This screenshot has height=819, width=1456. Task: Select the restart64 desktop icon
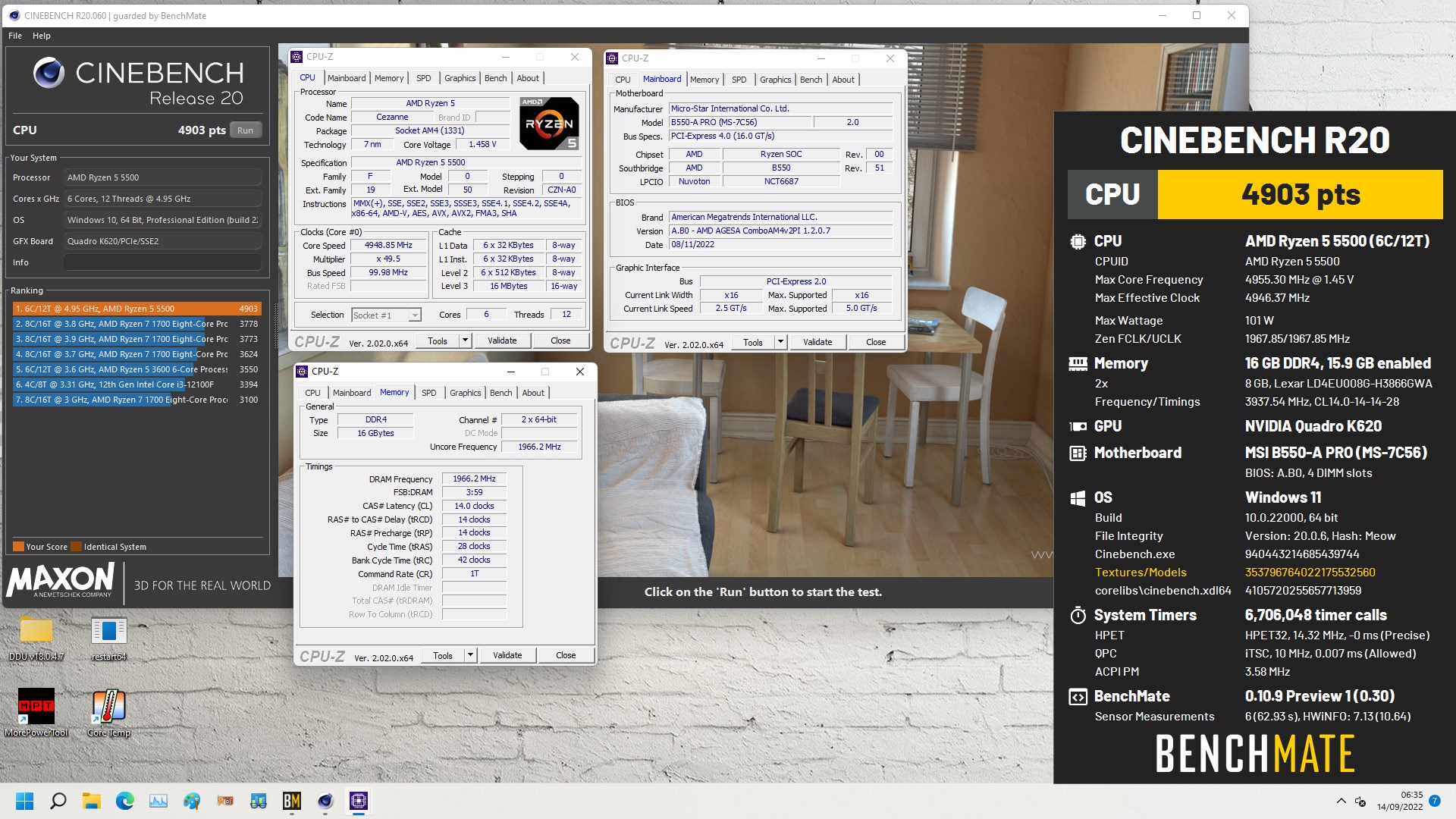pos(108,638)
